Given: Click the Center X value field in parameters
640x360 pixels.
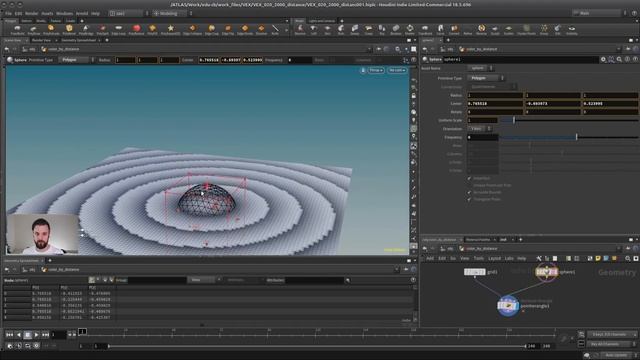Looking at the screenshot, I should [495, 104].
